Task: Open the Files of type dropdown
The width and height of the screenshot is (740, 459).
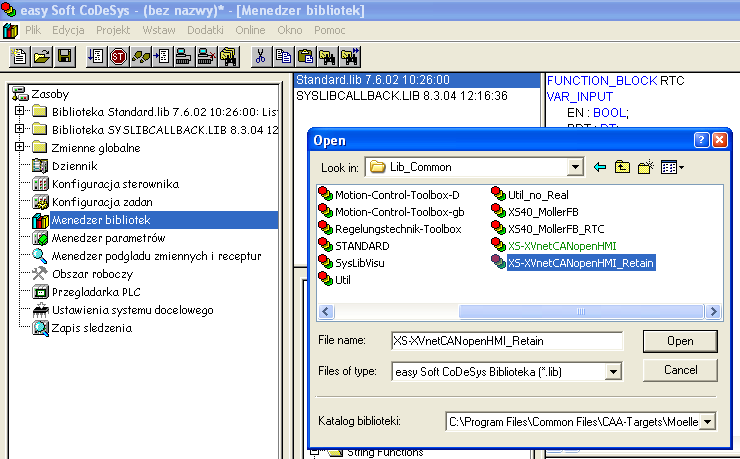Action: pos(613,372)
